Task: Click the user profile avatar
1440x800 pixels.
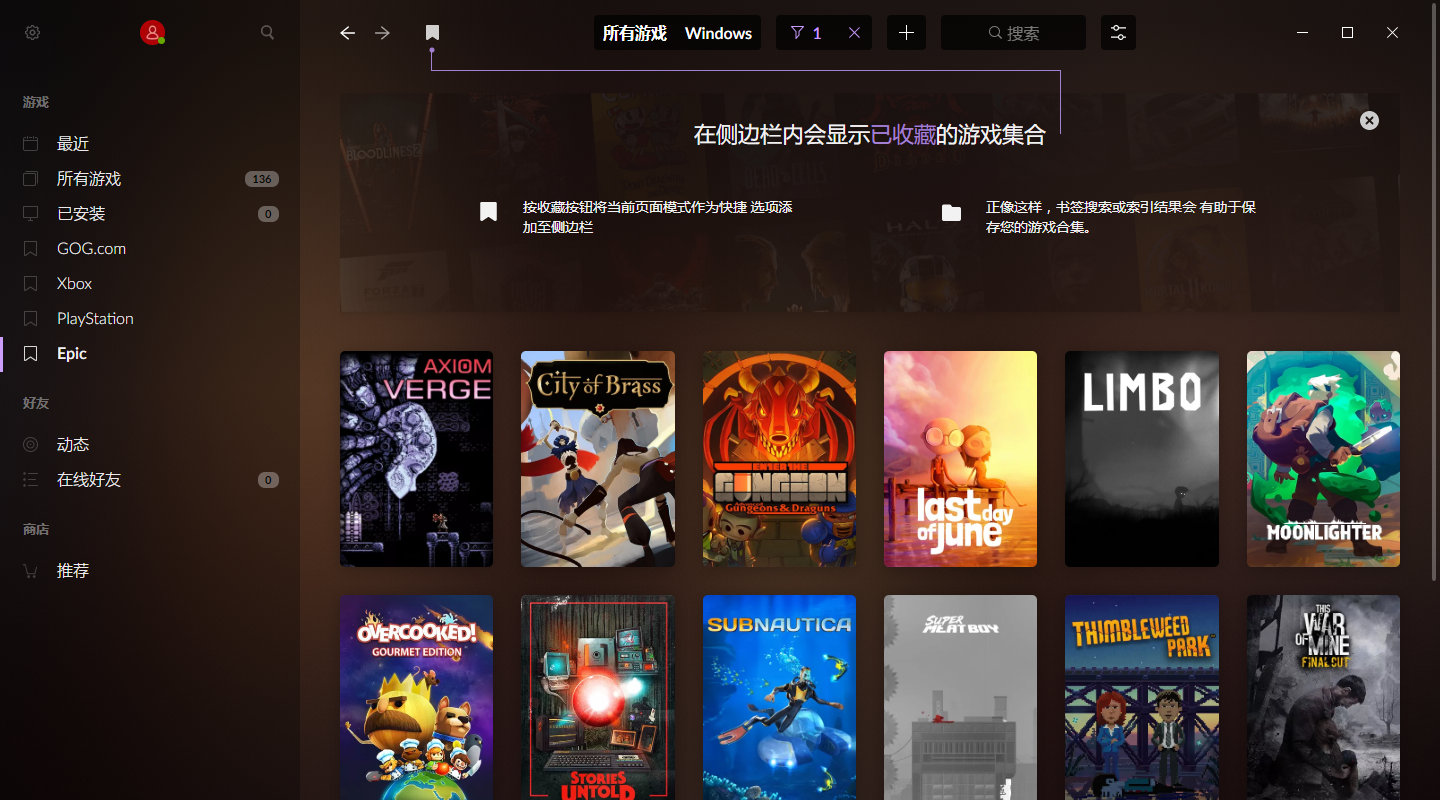Action: tap(152, 32)
